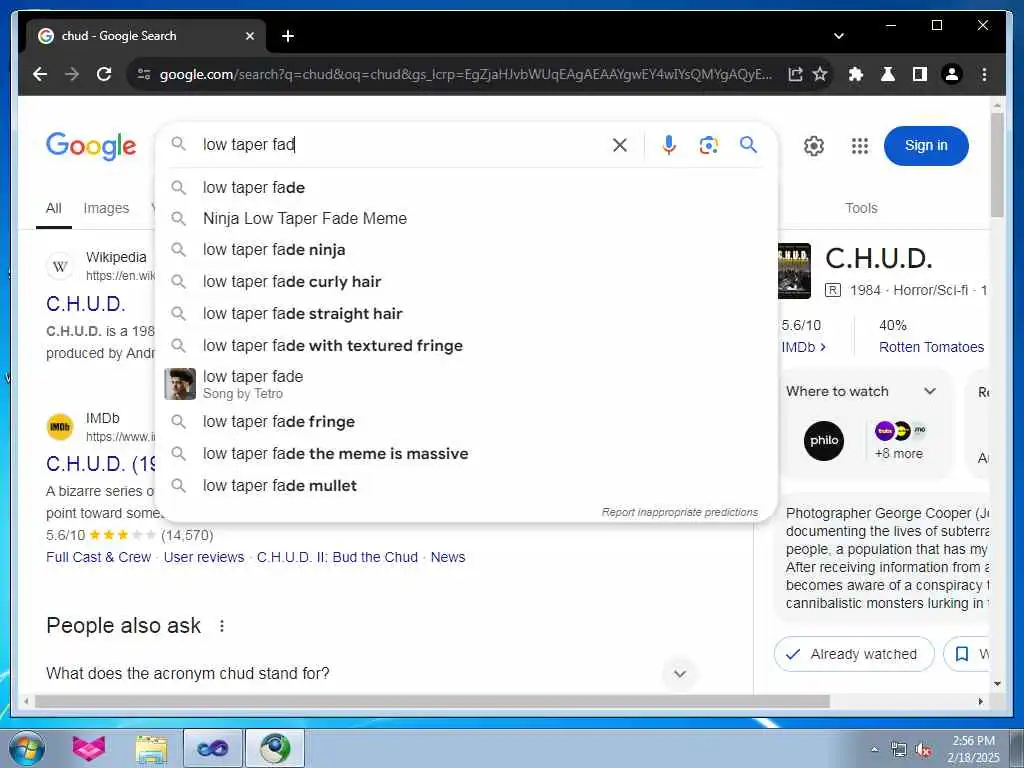The height and width of the screenshot is (768, 1024).
Task: Choose 'low taper fade ninja' suggestion
Action: point(466,249)
